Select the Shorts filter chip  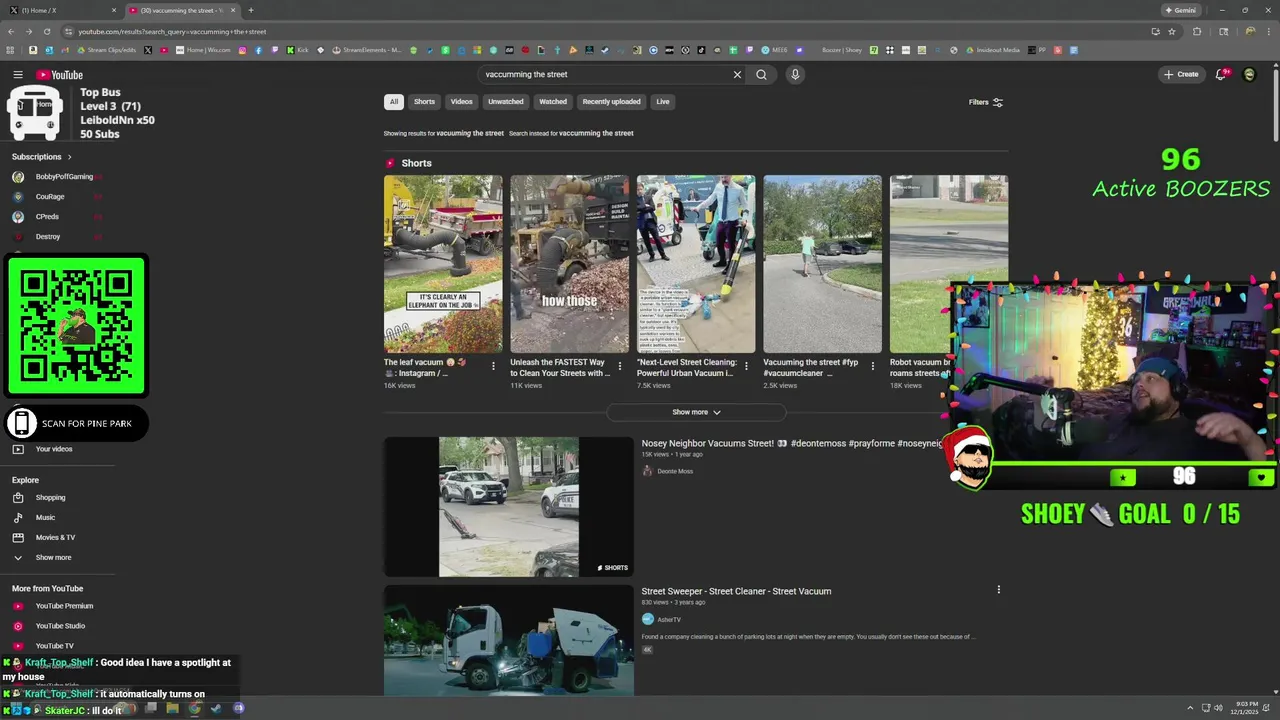425,102
